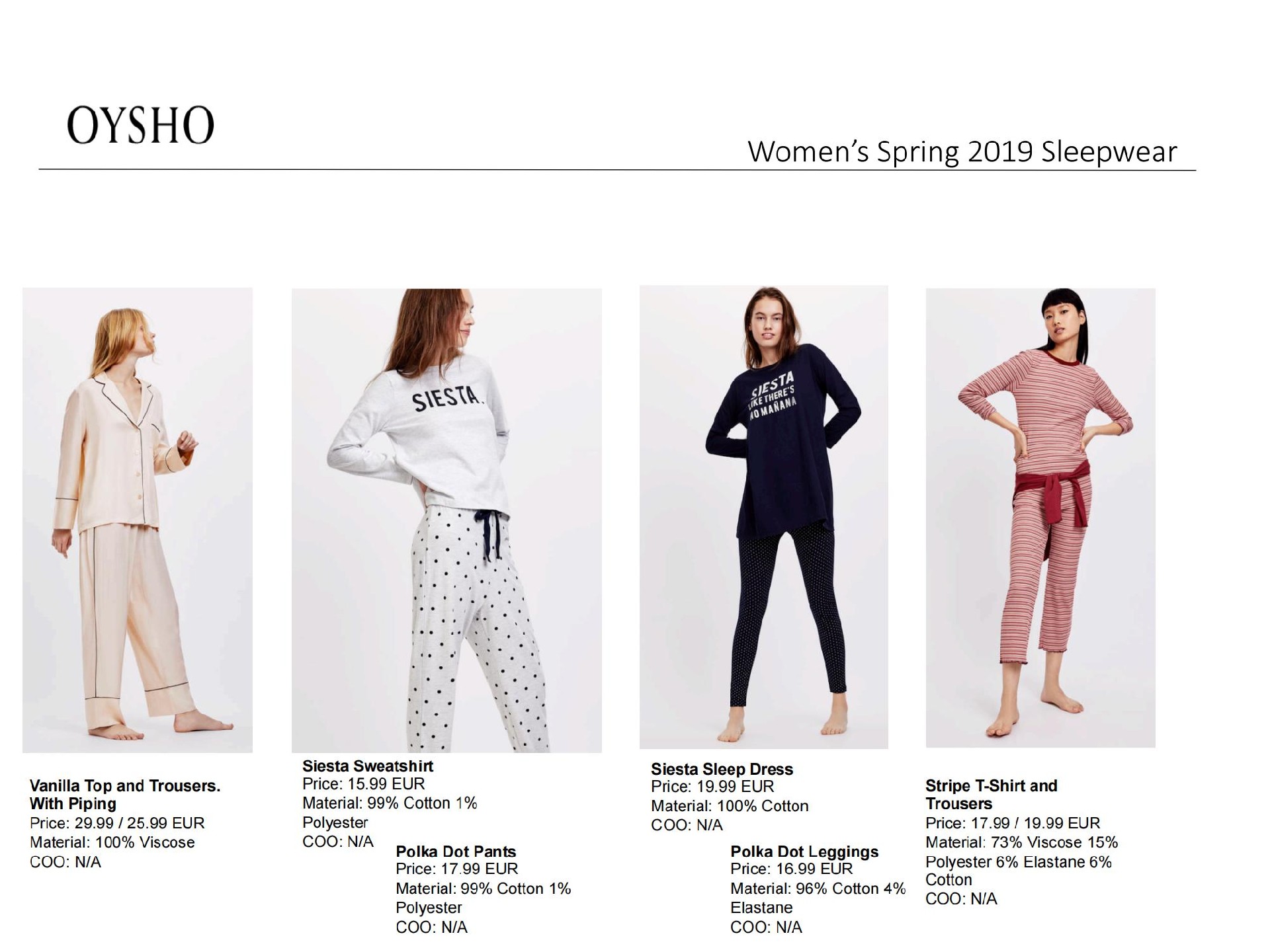Open the vanilla pajama set photo

tap(138, 520)
